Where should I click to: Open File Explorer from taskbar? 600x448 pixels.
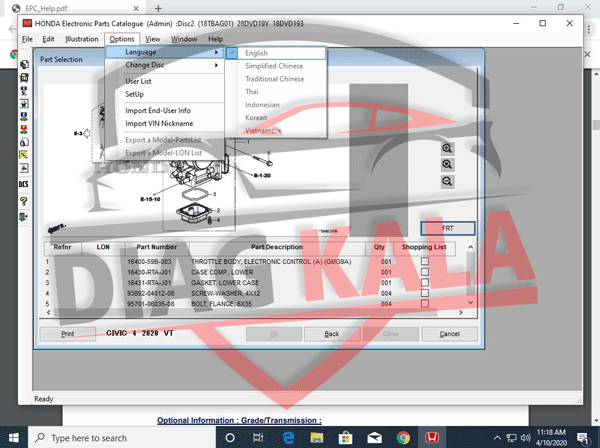(317, 437)
